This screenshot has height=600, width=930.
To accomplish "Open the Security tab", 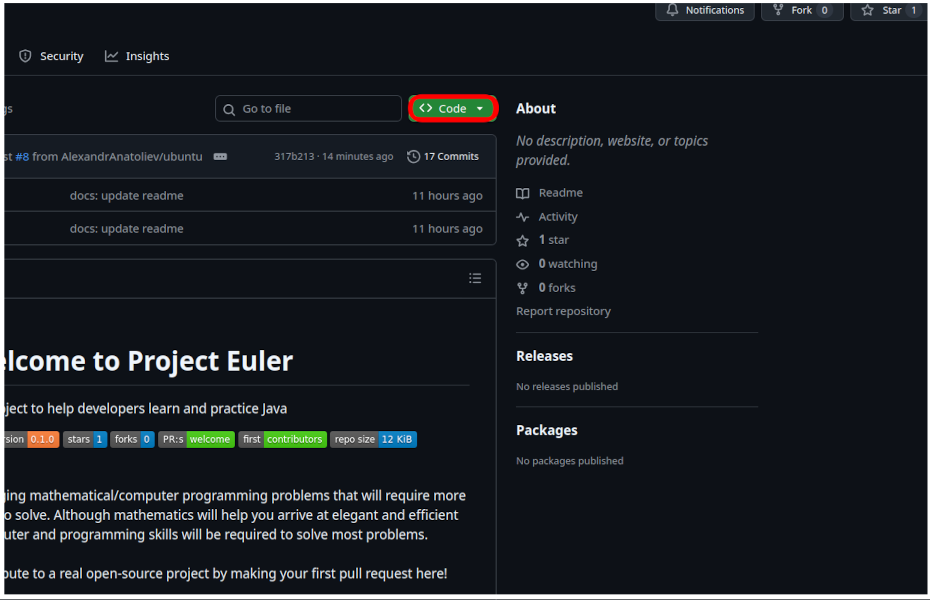I will pos(51,56).
